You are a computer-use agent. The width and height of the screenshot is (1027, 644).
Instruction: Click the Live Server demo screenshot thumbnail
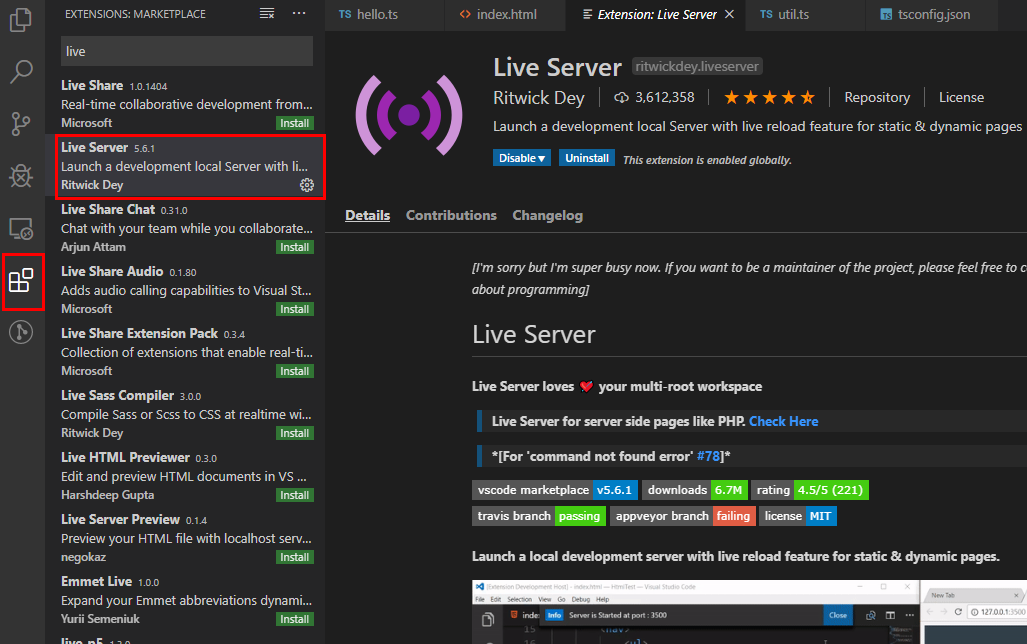tap(749, 612)
